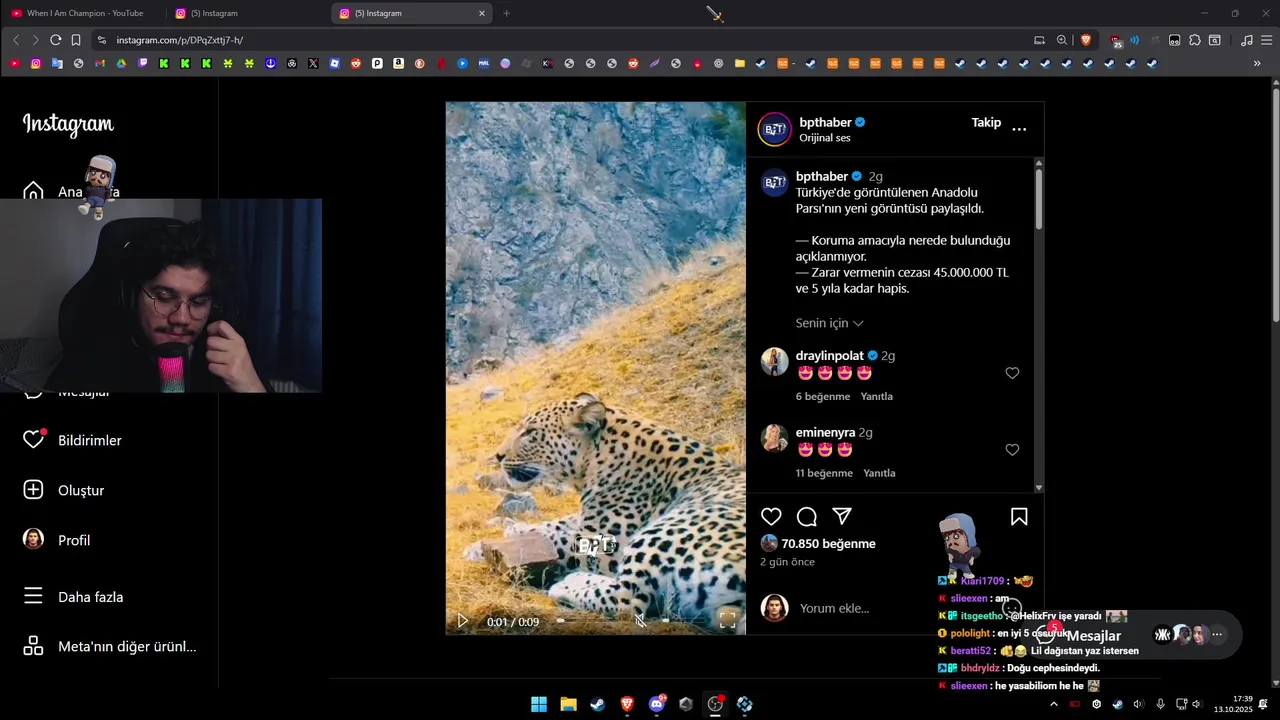Open the browser main hamburger menu

coord(1266,40)
